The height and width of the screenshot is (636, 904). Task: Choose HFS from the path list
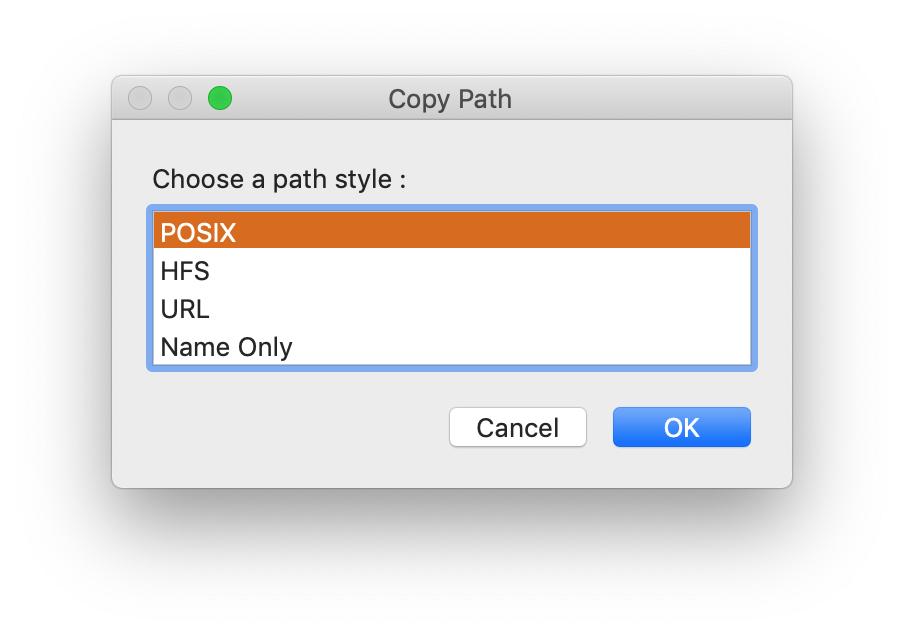click(x=450, y=271)
